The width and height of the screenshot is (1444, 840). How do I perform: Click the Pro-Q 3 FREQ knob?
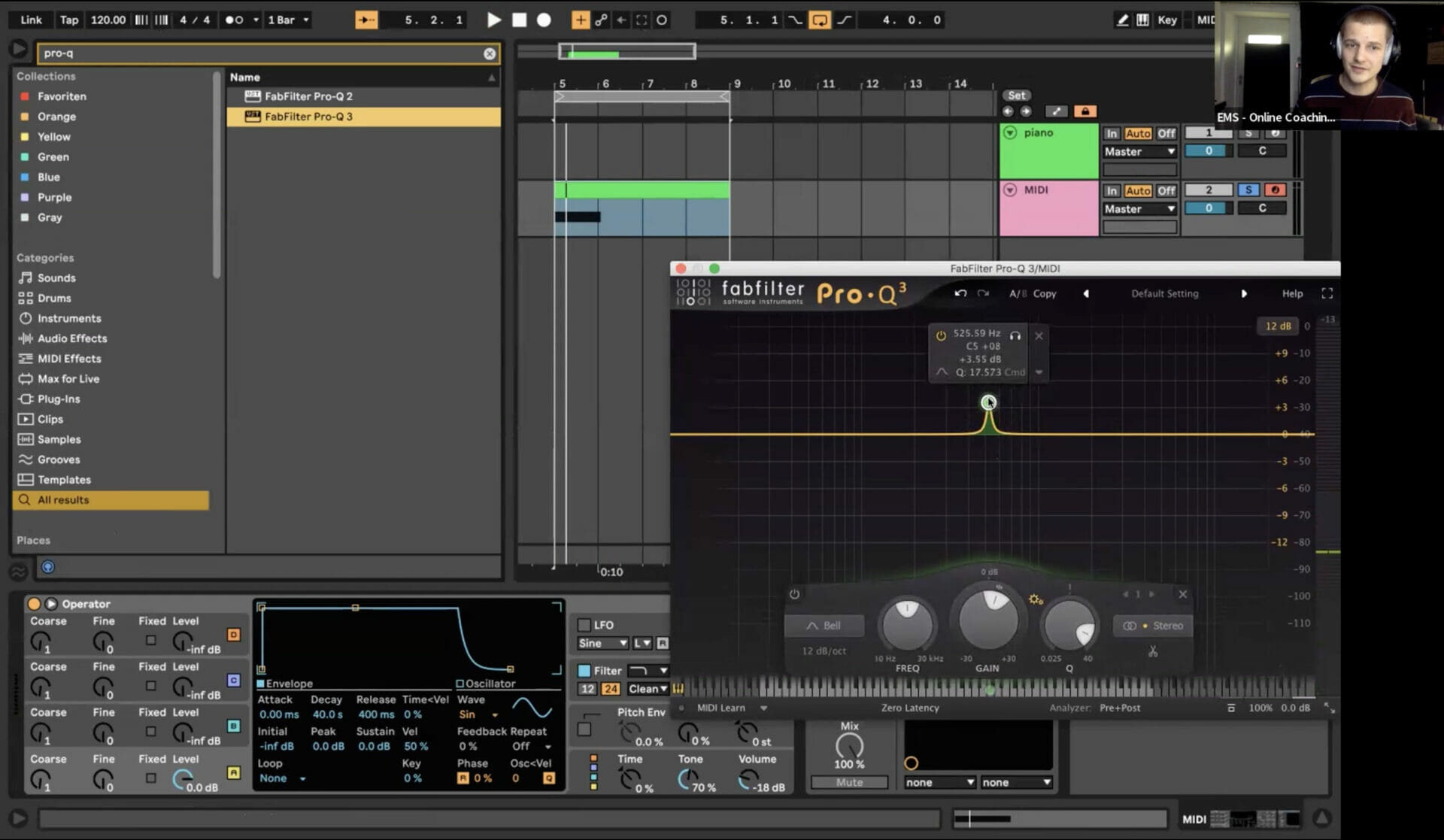tap(907, 625)
